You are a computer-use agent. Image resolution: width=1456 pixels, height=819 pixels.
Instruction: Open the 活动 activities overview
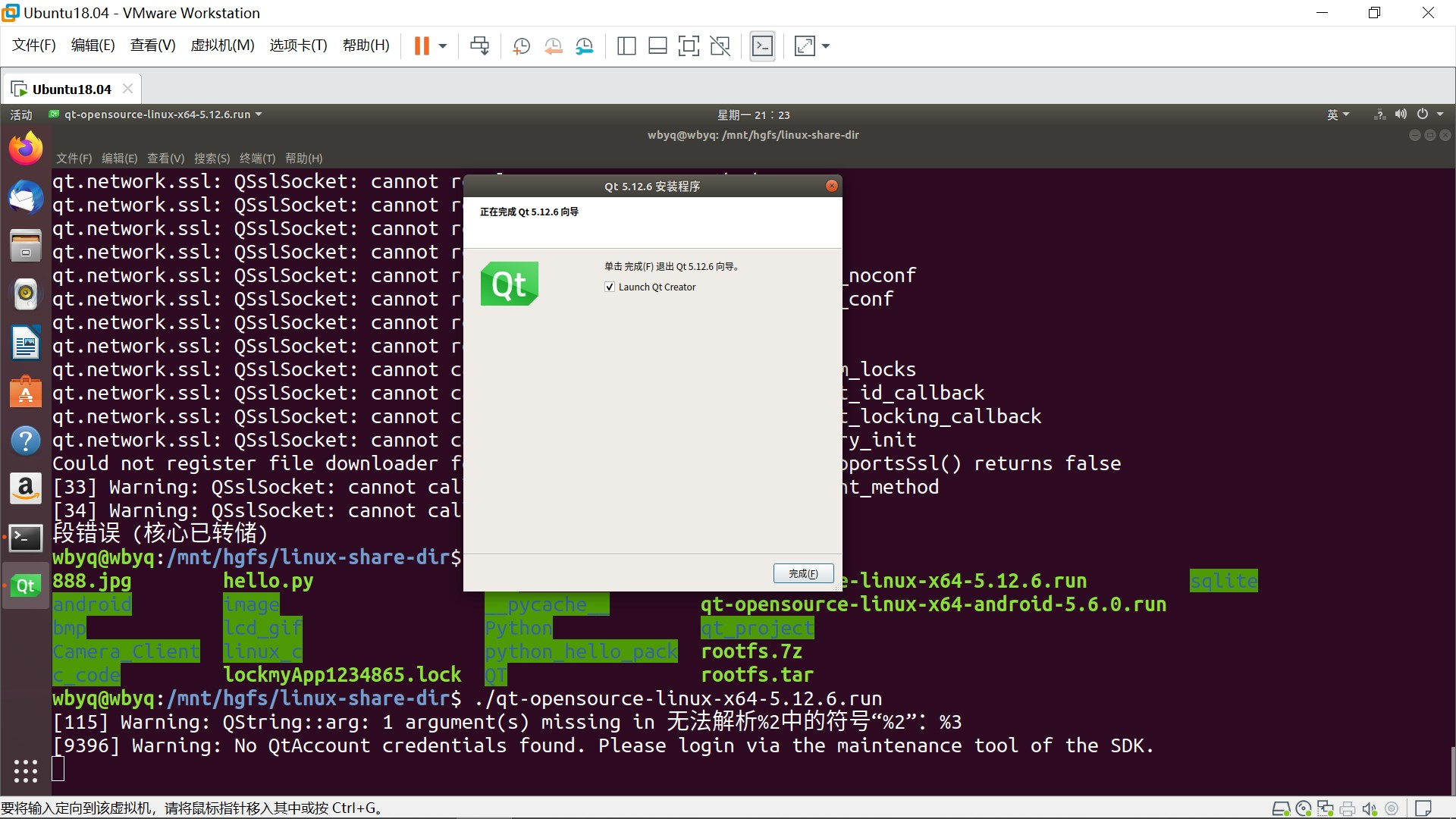coord(21,115)
